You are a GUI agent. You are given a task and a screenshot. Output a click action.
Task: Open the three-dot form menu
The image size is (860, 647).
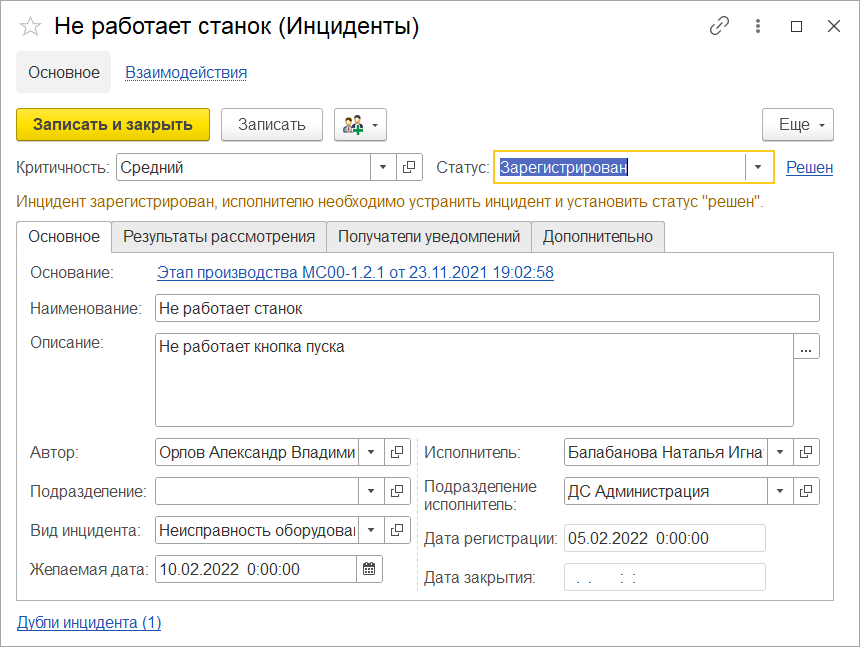click(x=759, y=27)
